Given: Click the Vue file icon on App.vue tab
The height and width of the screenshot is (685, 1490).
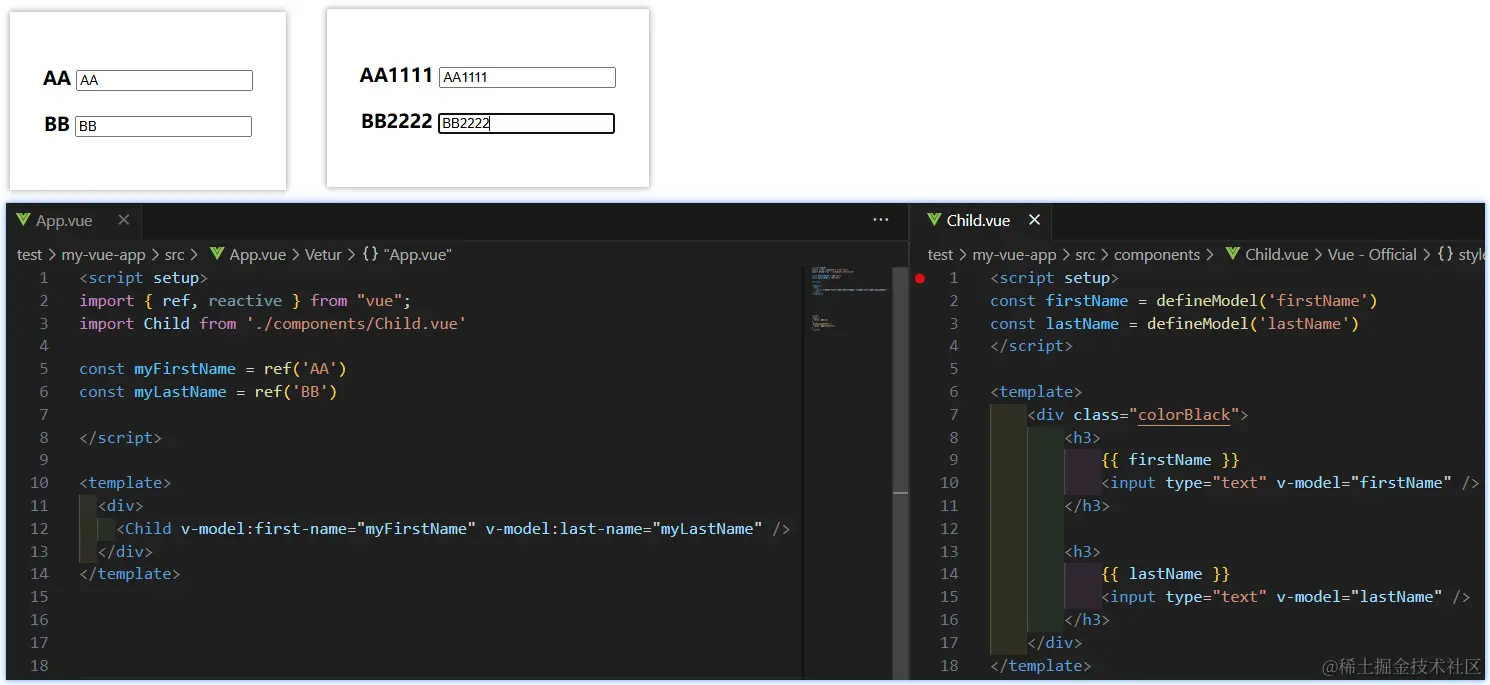Looking at the screenshot, I should pyautogui.click(x=23, y=220).
